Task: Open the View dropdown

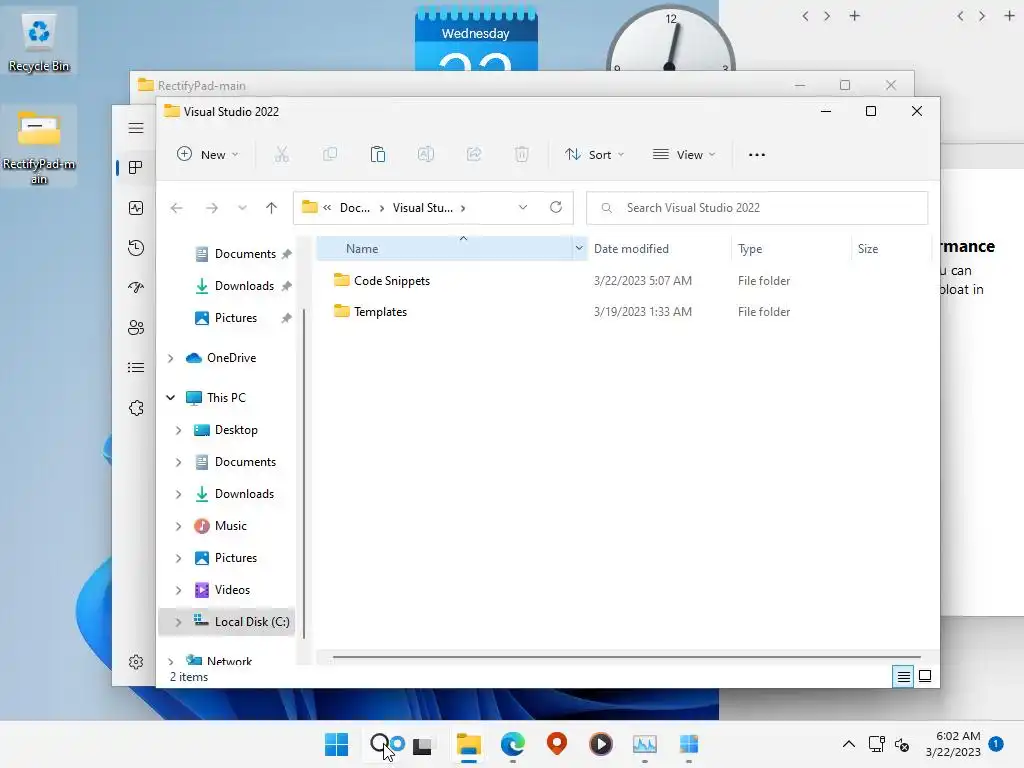Action: [684, 155]
